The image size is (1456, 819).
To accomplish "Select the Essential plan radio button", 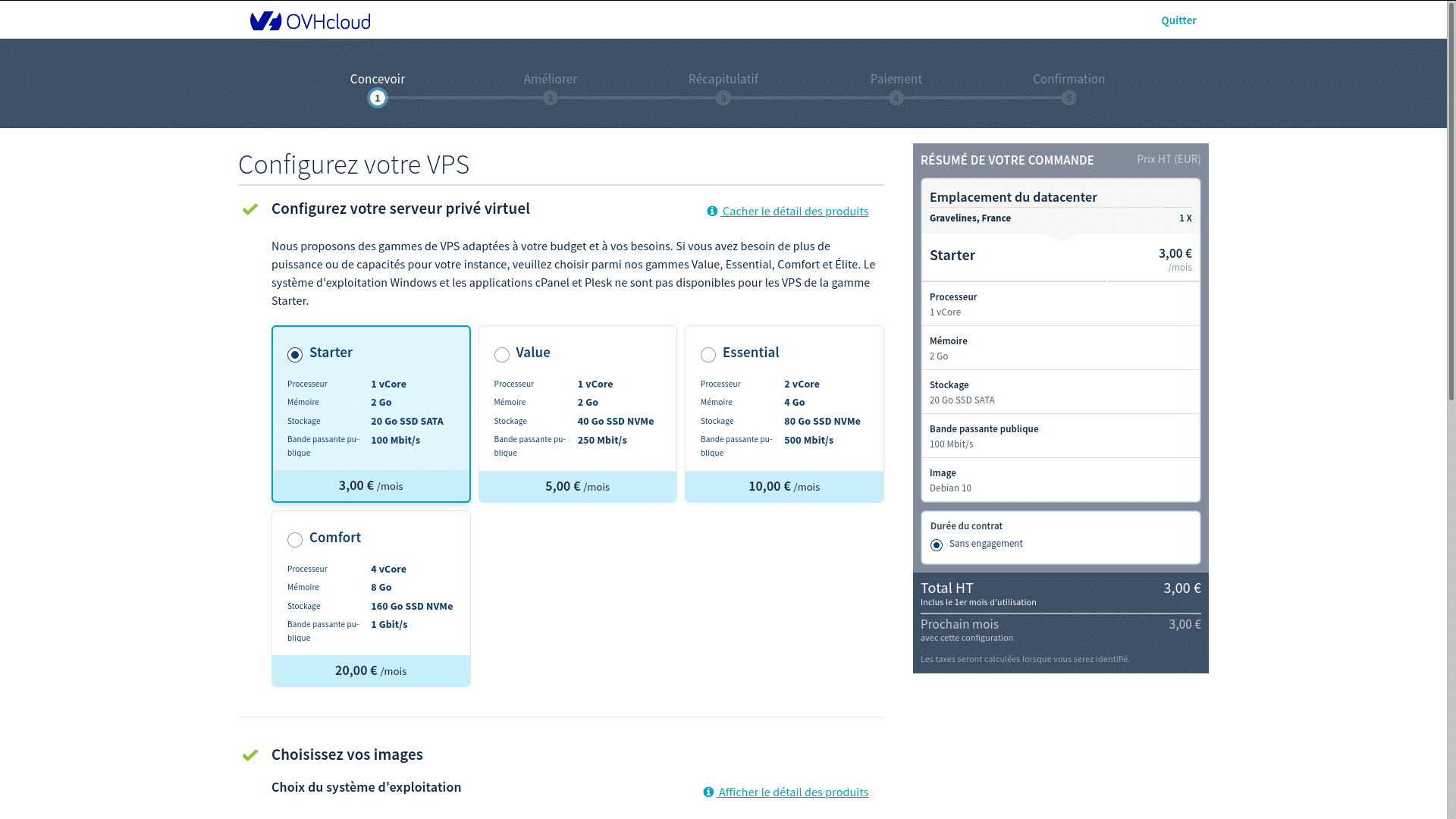I will [x=708, y=355].
